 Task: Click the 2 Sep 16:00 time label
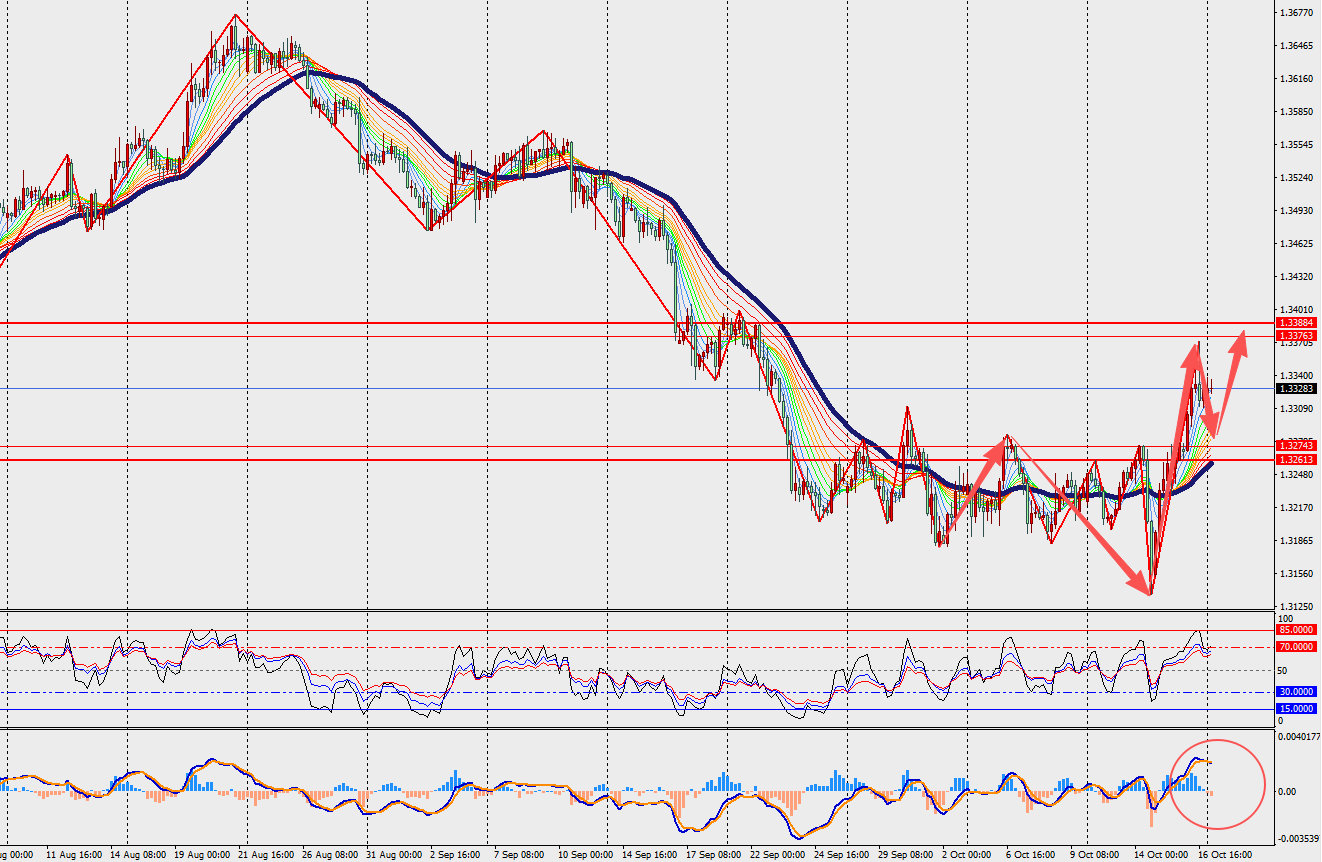click(x=455, y=855)
